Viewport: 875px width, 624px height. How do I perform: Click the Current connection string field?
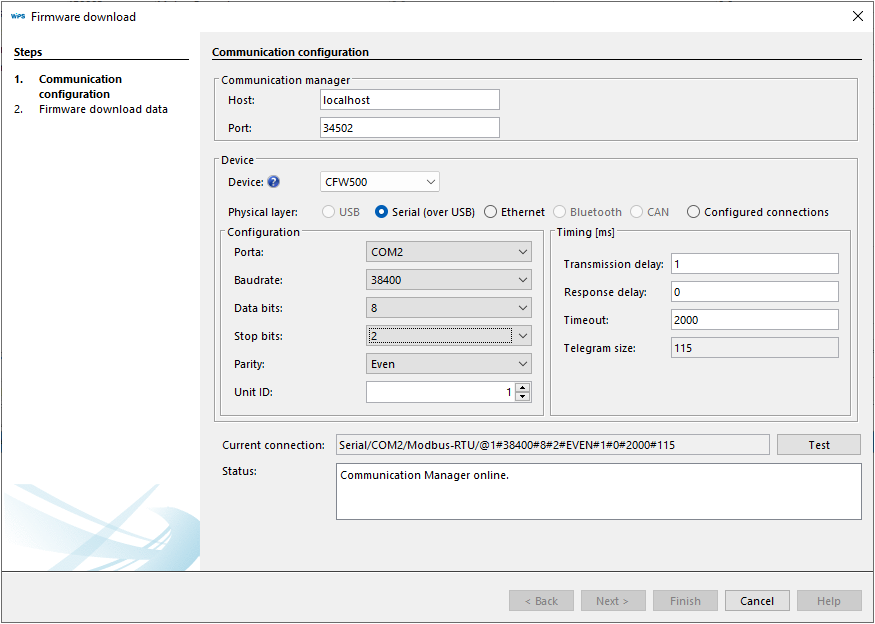[554, 444]
